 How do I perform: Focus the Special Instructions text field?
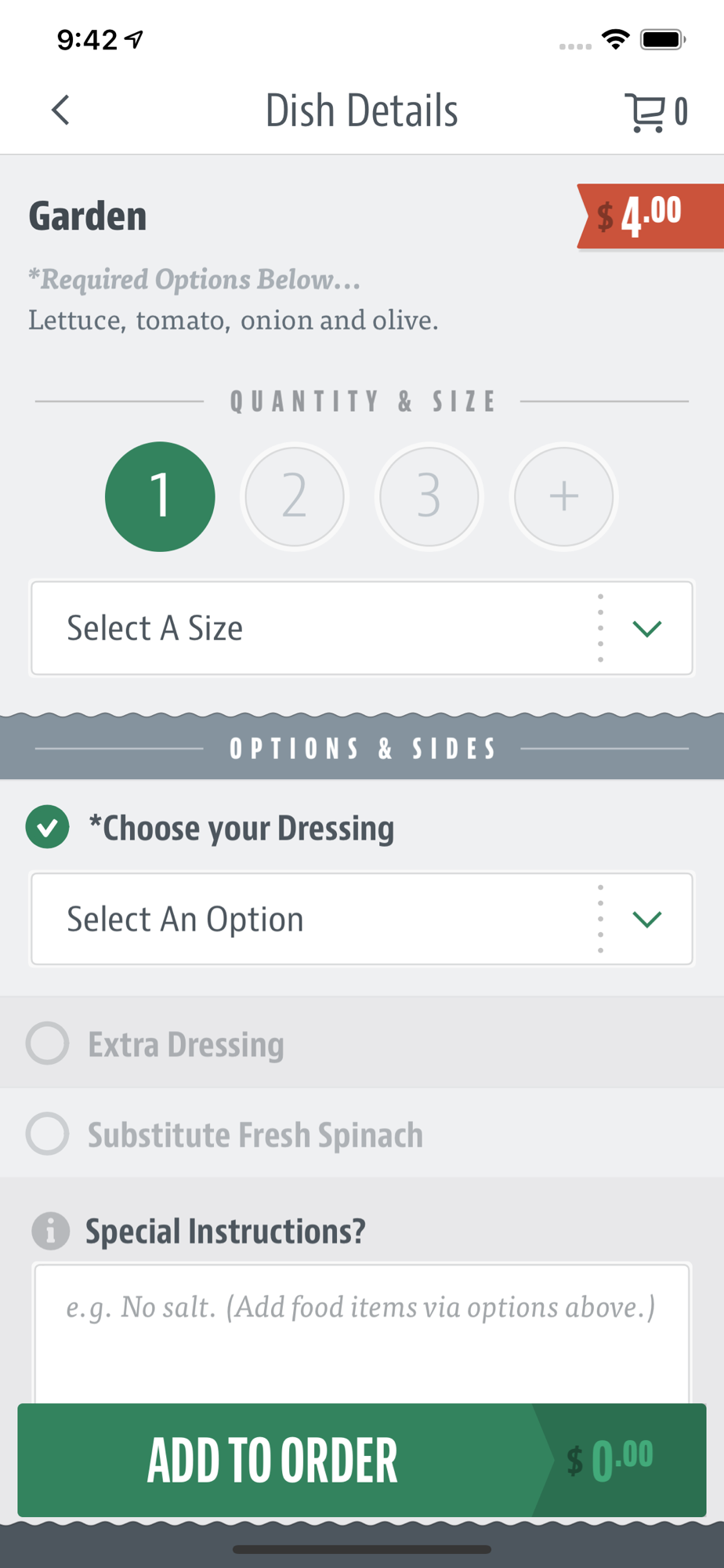coord(362,1333)
